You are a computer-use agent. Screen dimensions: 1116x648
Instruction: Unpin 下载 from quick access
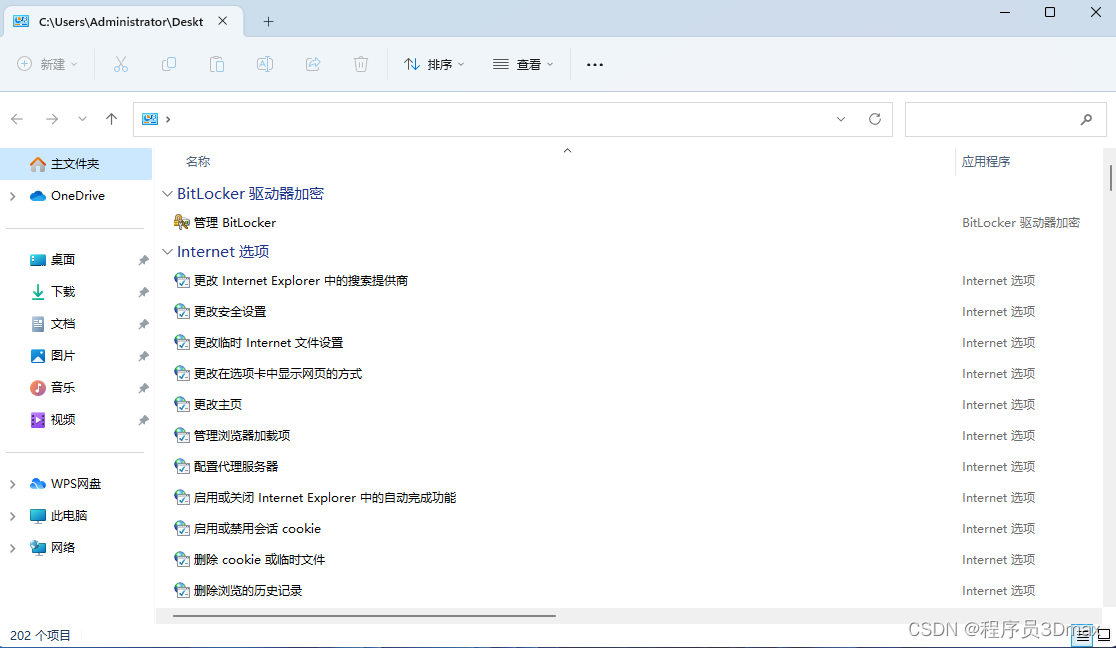pos(143,292)
